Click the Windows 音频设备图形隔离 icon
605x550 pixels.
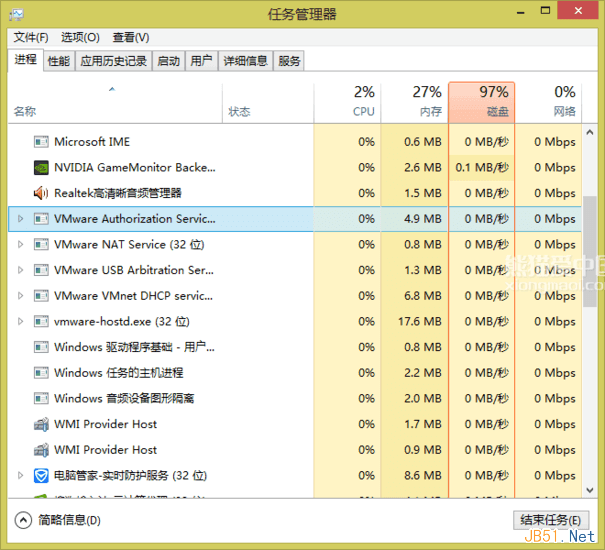tap(41, 398)
